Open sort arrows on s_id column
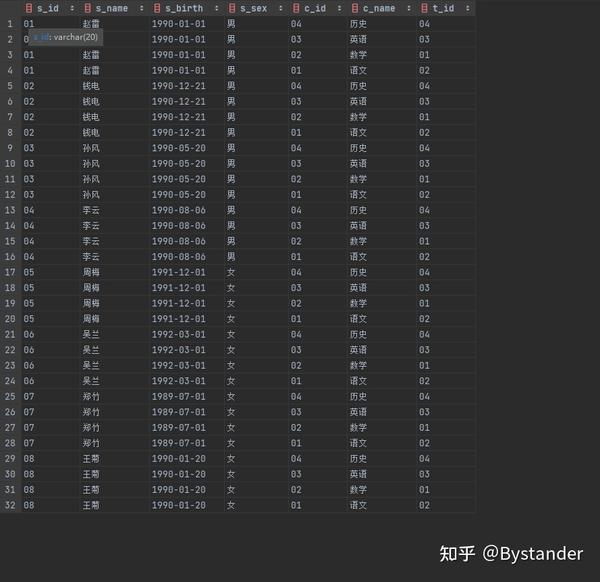The width and height of the screenshot is (600, 582). click(72, 8)
